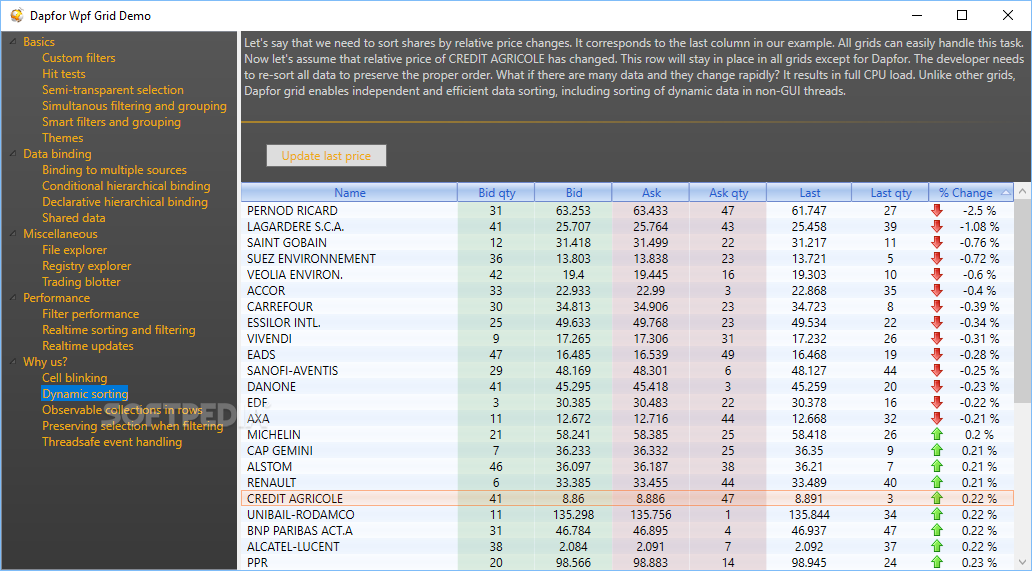Collapse the Performance tree node

[x=13, y=298]
